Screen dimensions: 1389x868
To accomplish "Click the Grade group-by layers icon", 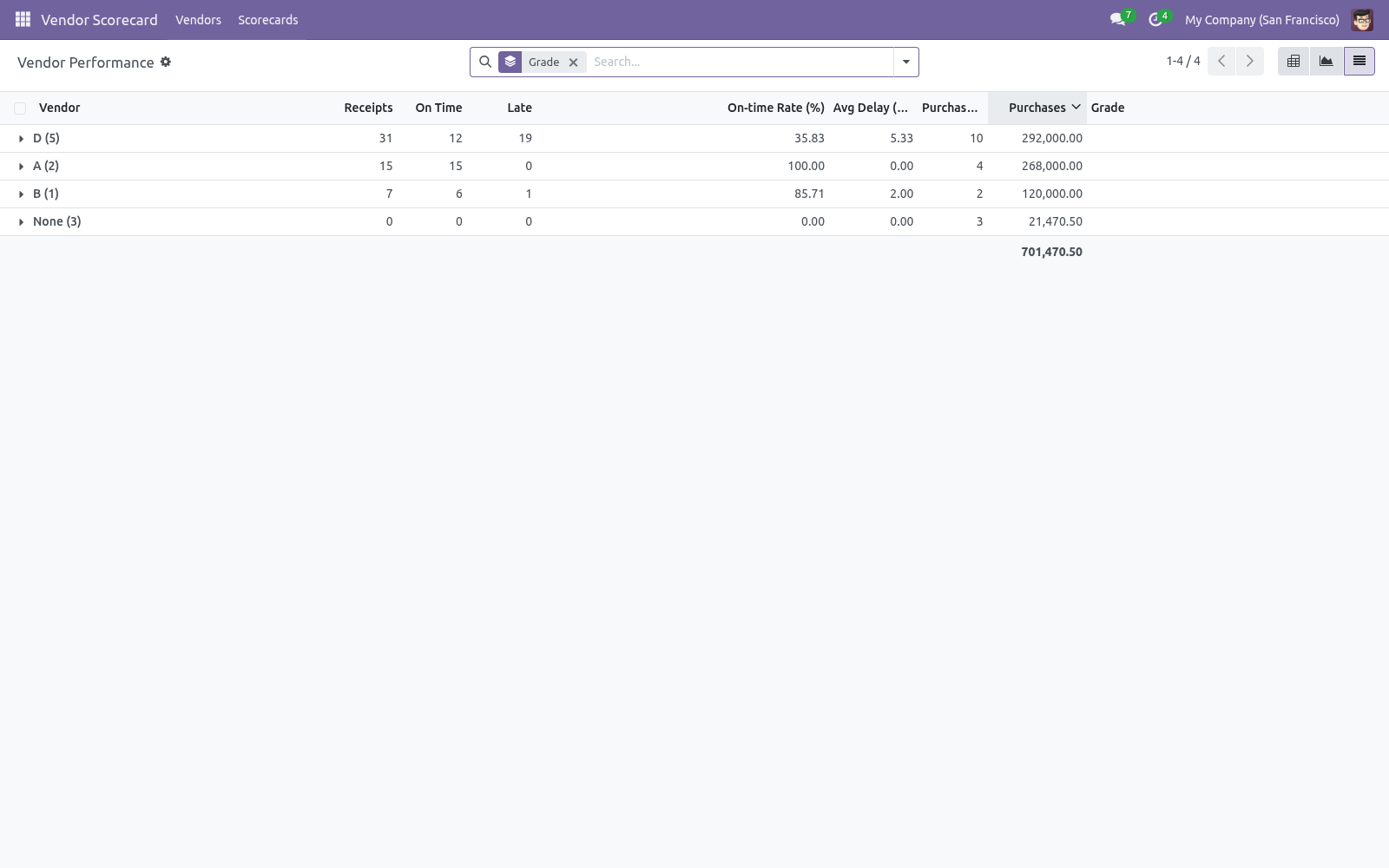I will pyautogui.click(x=510, y=62).
